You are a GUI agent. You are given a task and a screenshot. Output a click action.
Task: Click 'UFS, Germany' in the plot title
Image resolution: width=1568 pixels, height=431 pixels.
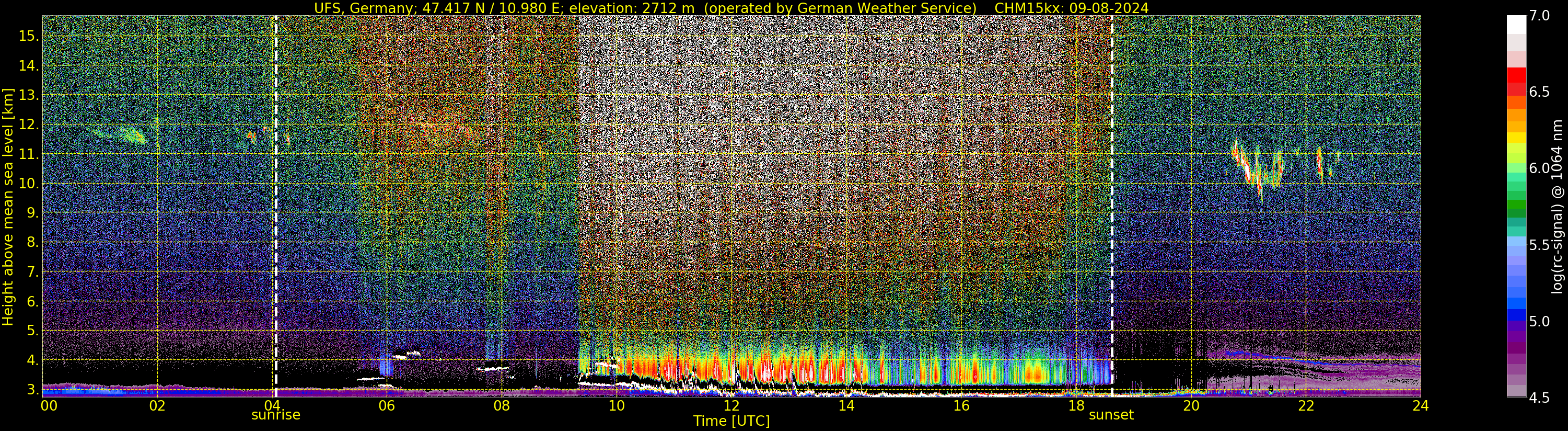366,8
